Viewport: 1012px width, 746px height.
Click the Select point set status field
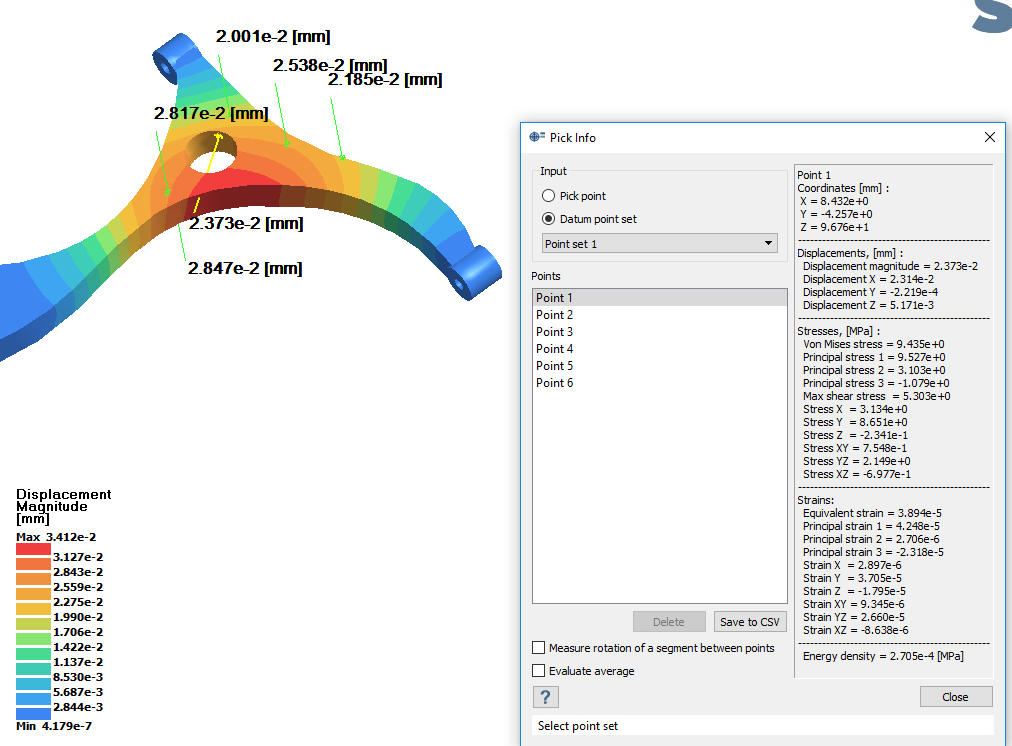(764, 726)
